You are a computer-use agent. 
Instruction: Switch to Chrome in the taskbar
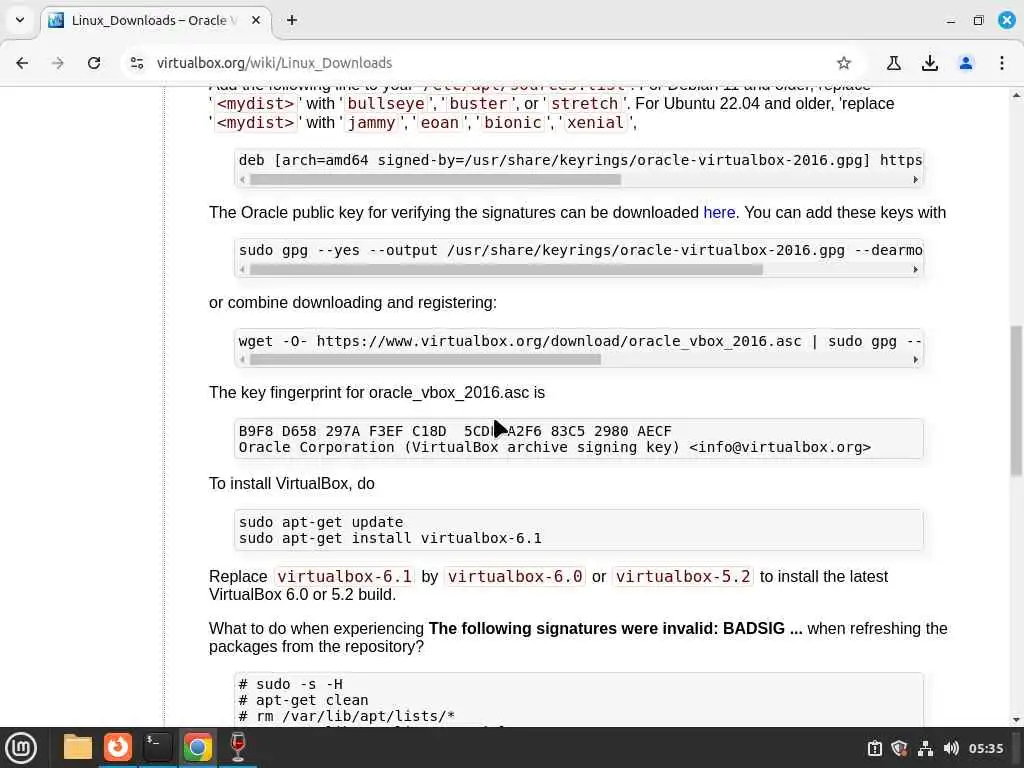point(198,747)
